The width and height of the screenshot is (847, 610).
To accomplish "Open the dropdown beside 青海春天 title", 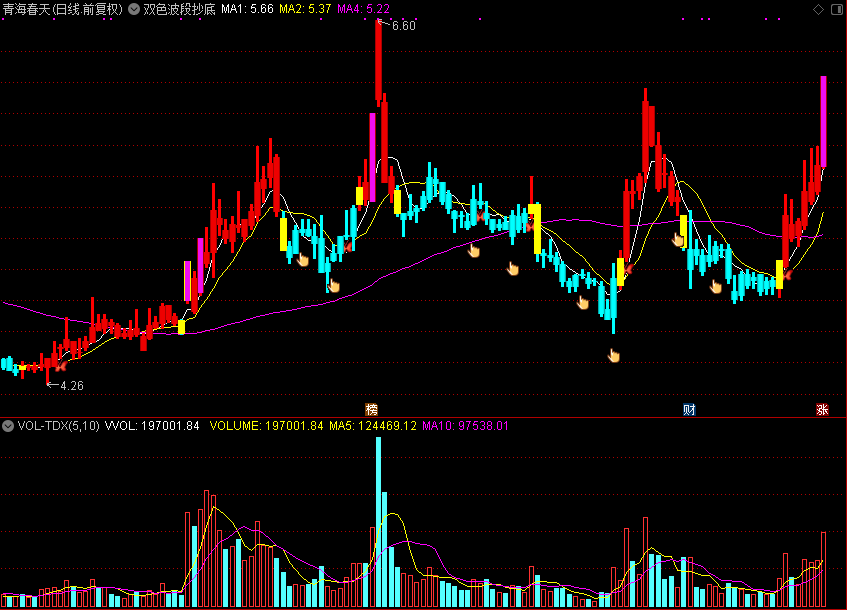I will click(x=134, y=9).
